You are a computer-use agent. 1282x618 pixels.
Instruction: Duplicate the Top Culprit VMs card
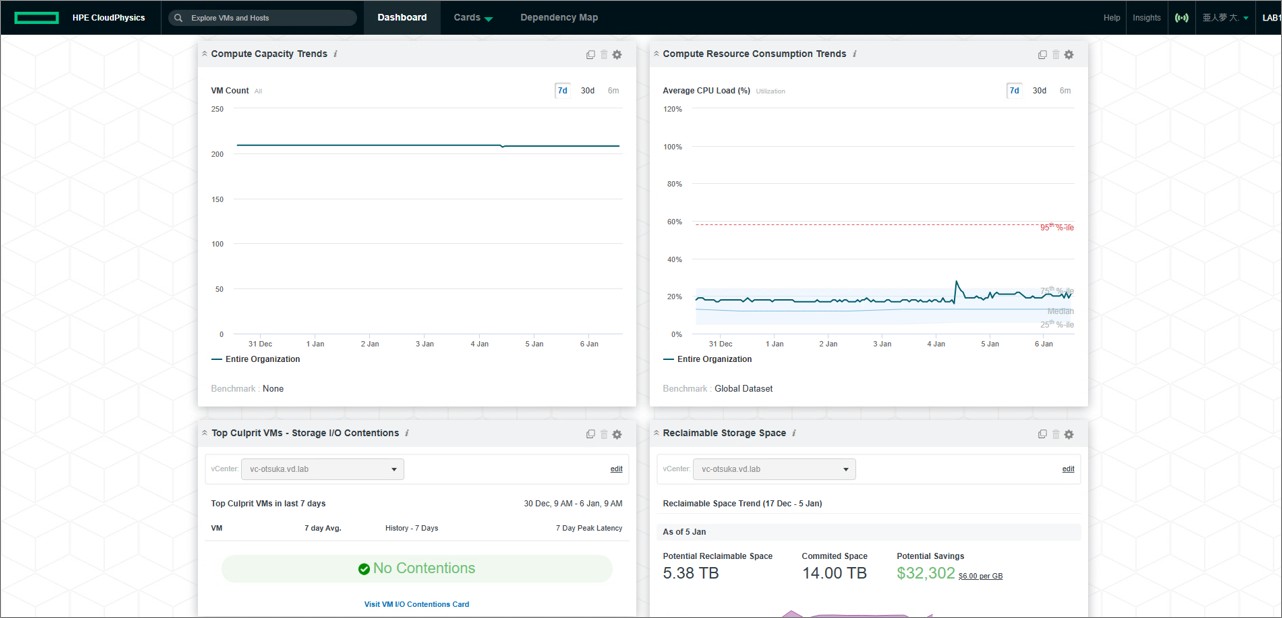point(590,434)
